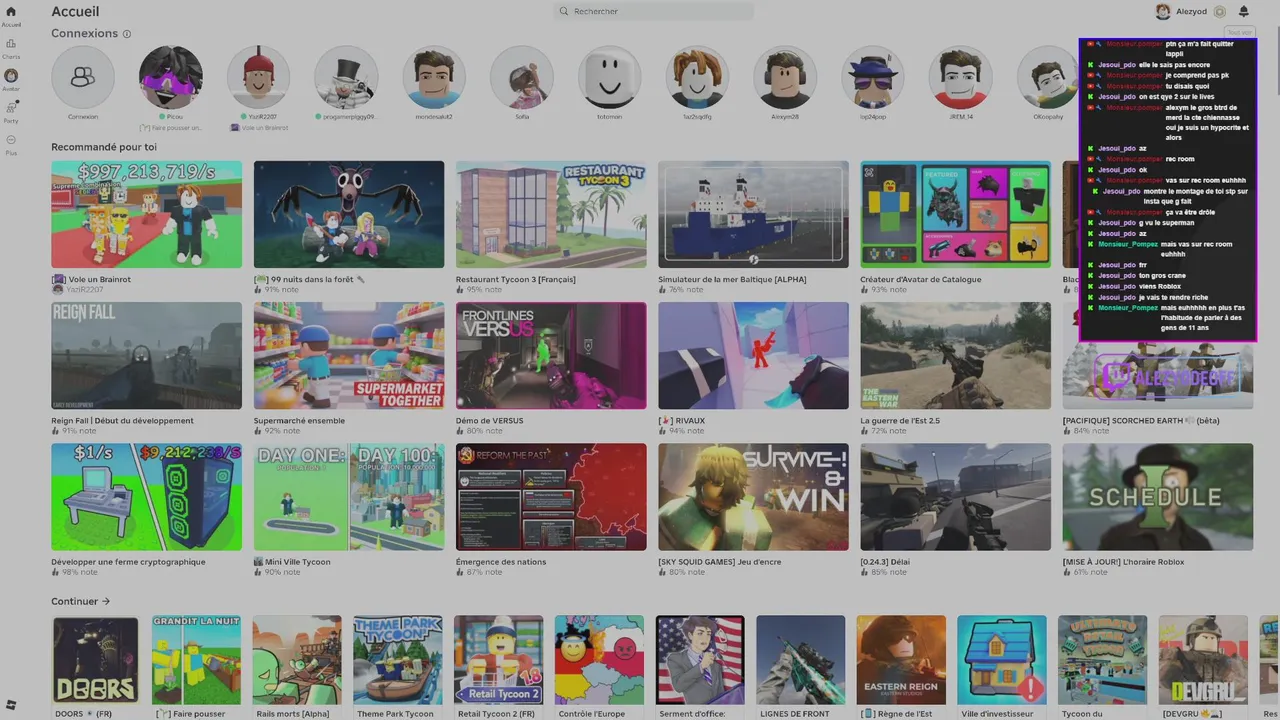Viewport: 1280px width, 720px height.
Task: Open Alexym28's friend avatar
Action: click(785, 77)
